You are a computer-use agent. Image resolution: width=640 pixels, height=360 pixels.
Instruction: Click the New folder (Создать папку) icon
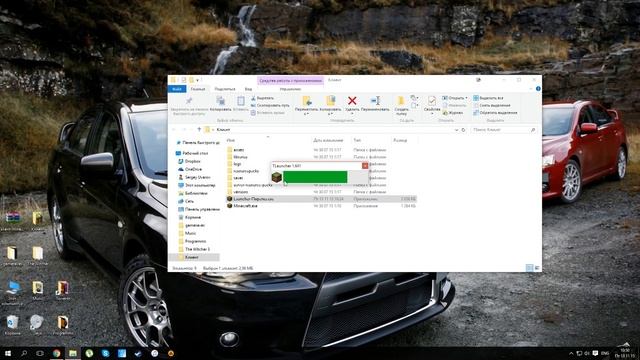[401, 100]
